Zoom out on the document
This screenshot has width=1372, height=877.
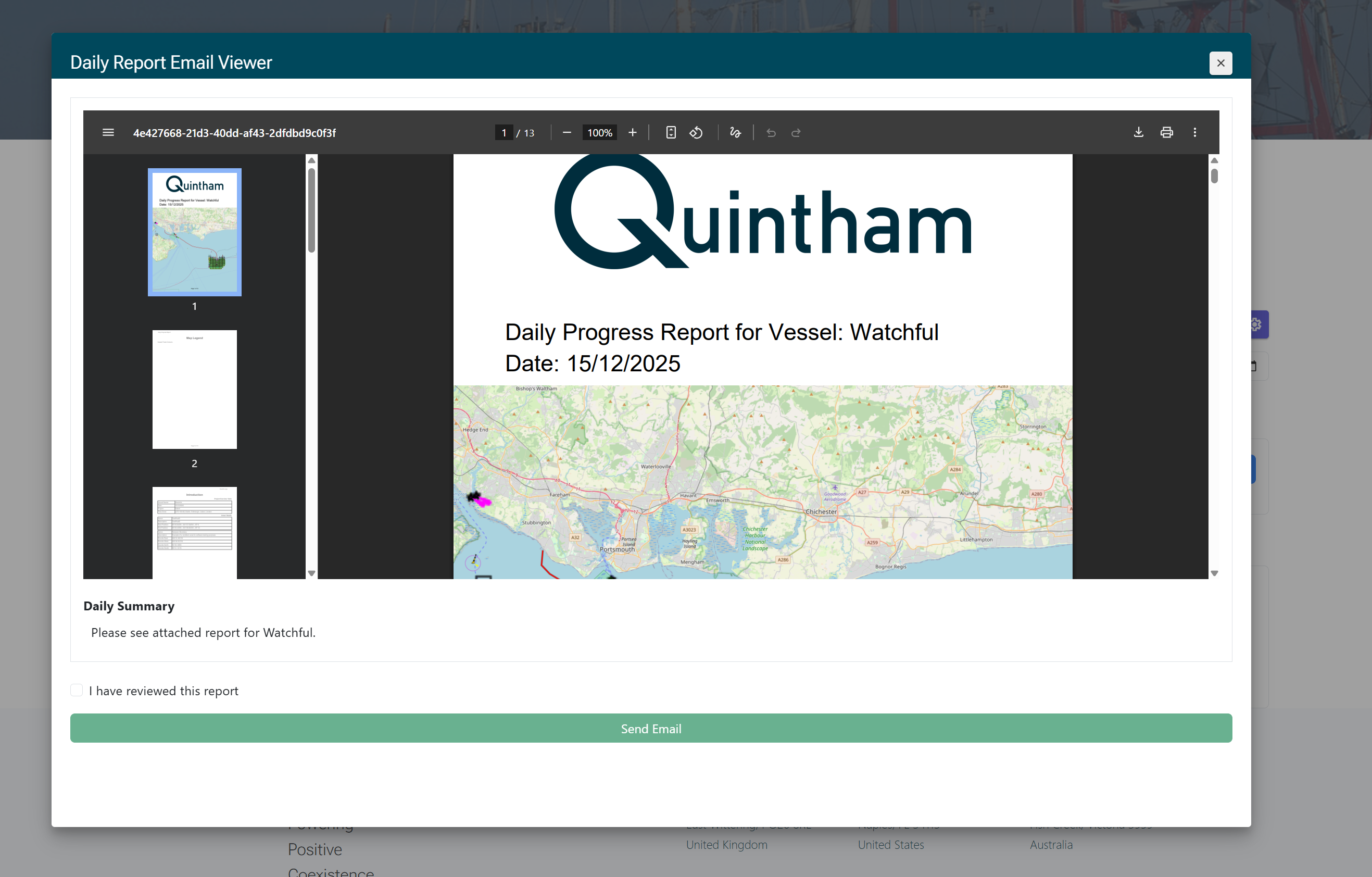click(x=567, y=132)
